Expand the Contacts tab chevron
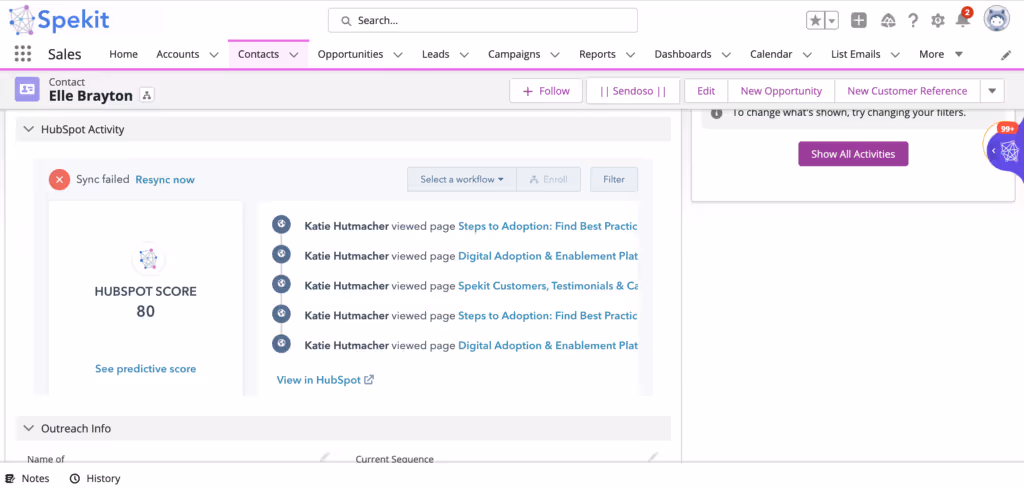 (x=294, y=55)
